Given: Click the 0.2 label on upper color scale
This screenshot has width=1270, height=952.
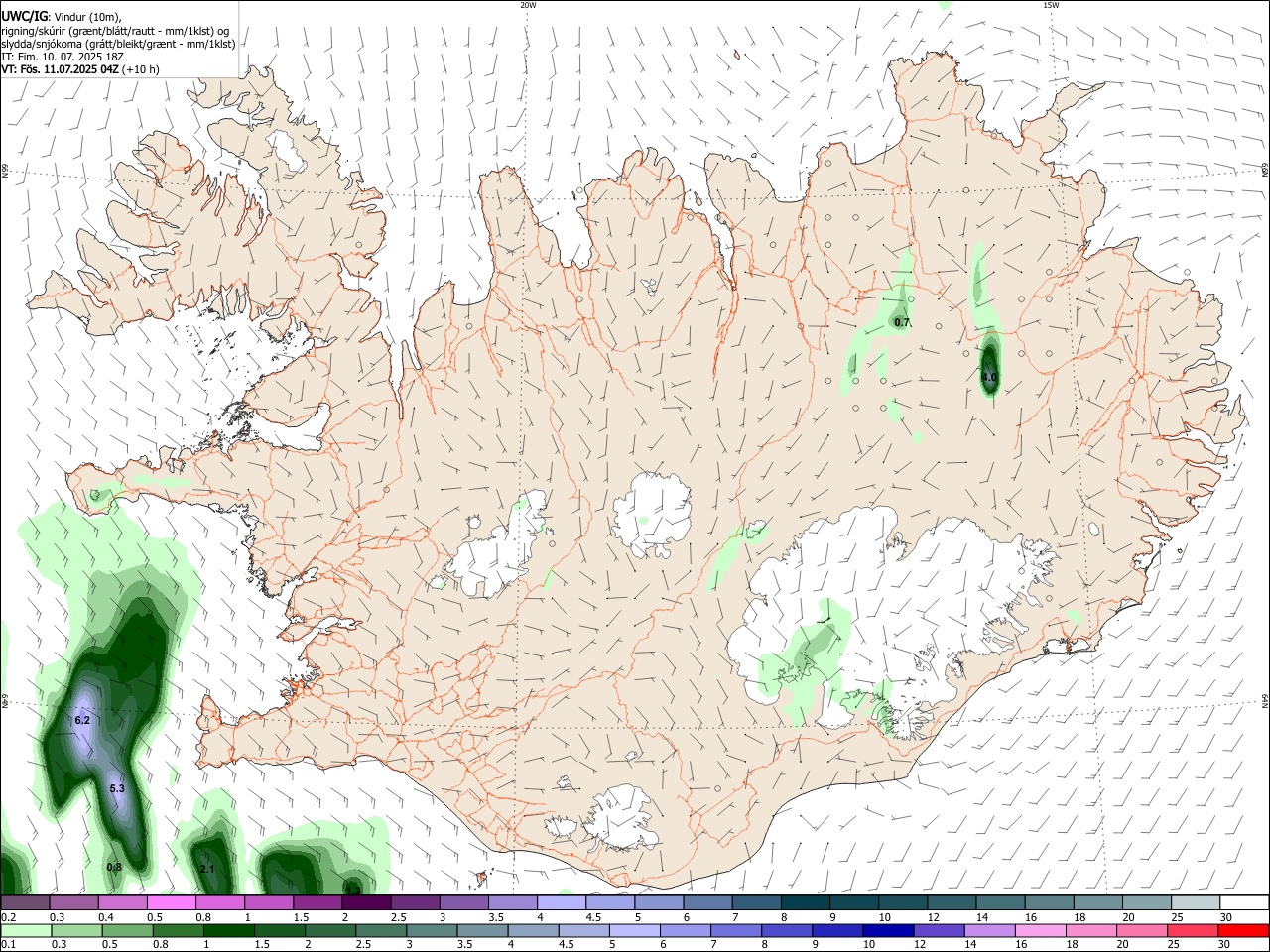Looking at the screenshot, I should click(x=8, y=917).
